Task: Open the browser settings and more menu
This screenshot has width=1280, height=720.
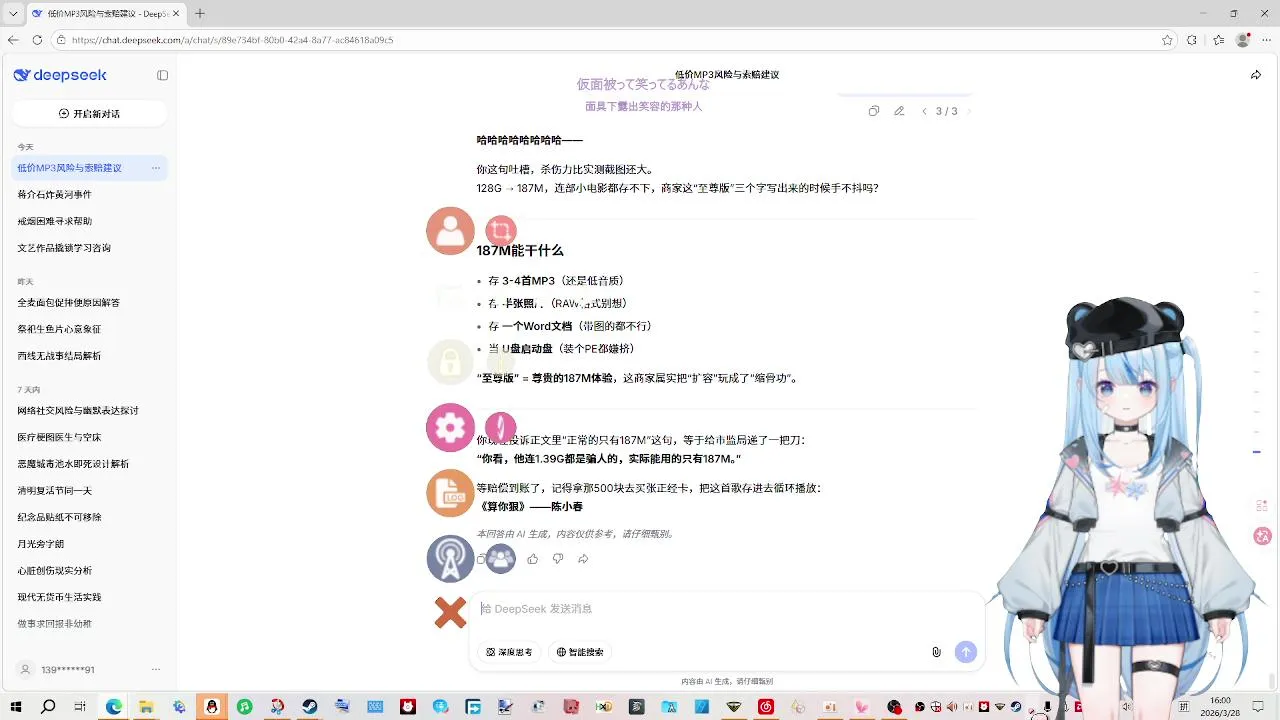Action: pyautogui.click(x=1267, y=40)
